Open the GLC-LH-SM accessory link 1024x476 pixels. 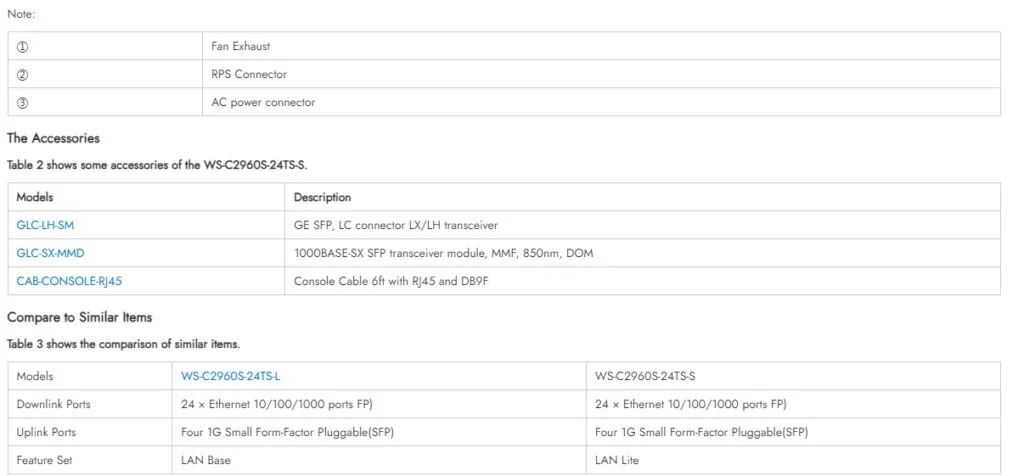coord(45,225)
